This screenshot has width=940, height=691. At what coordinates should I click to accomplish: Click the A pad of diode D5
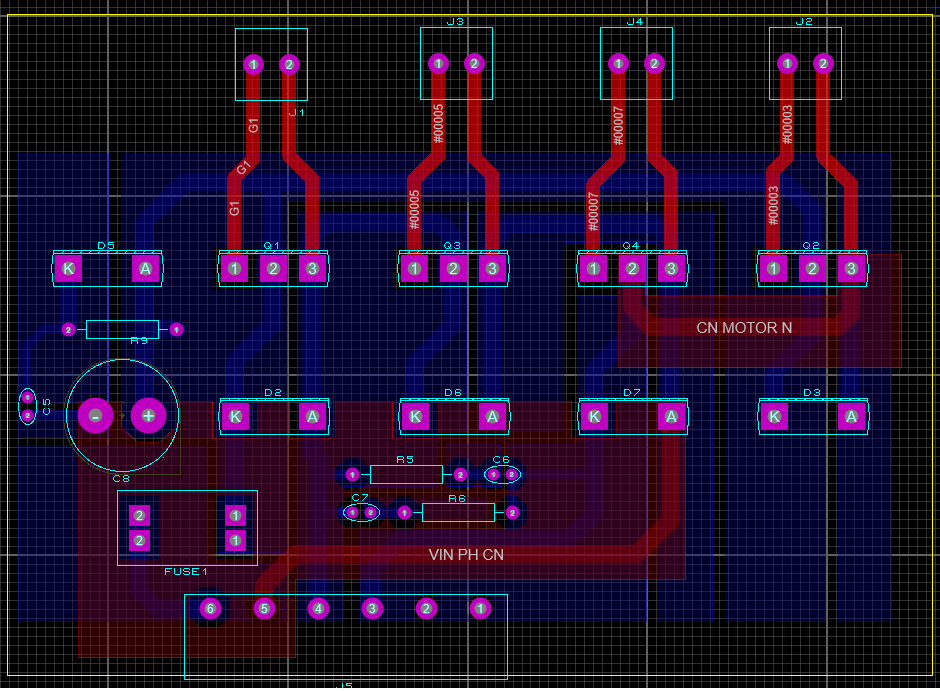pyautogui.click(x=146, y=268)
